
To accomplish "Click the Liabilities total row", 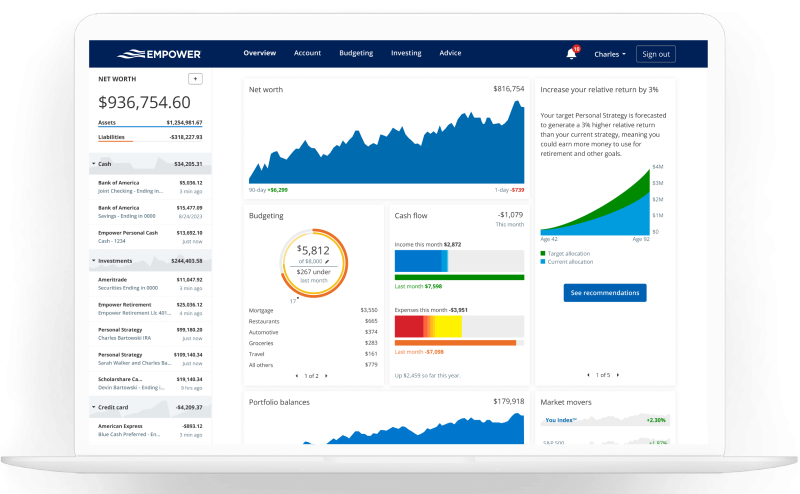I will [150, 137].
